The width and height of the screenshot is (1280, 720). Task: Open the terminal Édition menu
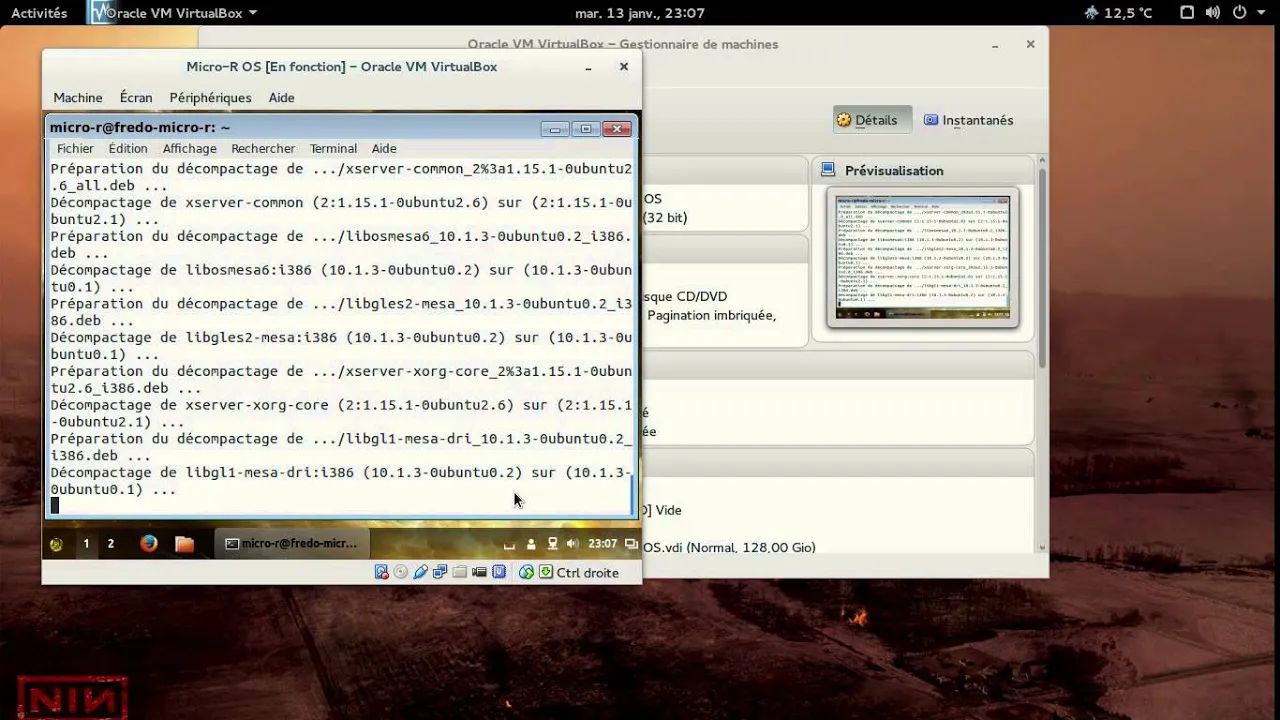128,148
